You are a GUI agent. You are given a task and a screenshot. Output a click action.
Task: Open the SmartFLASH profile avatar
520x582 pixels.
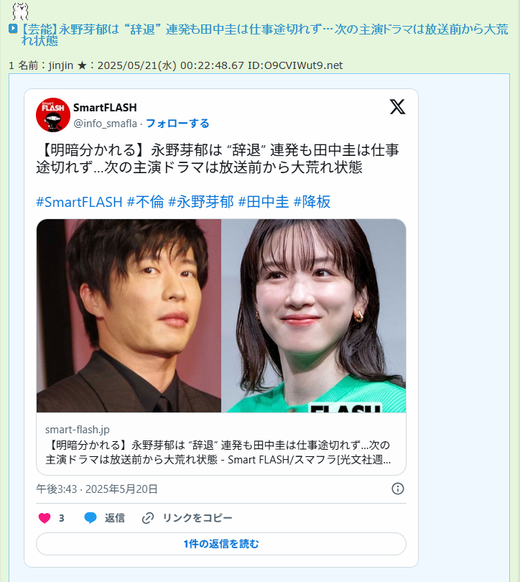point(53,115)
